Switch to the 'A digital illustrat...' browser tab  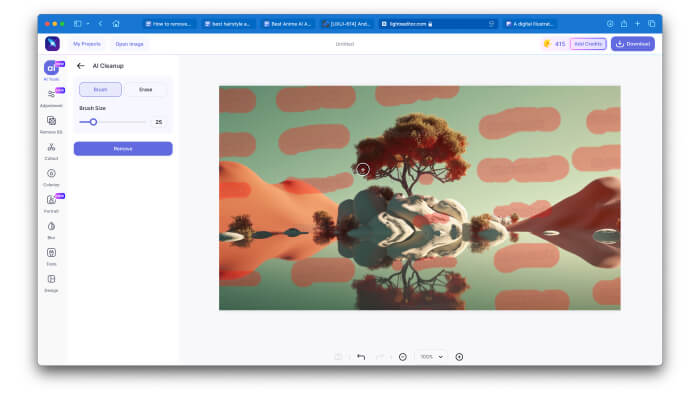pyautogui.click(x=529, y=24)
